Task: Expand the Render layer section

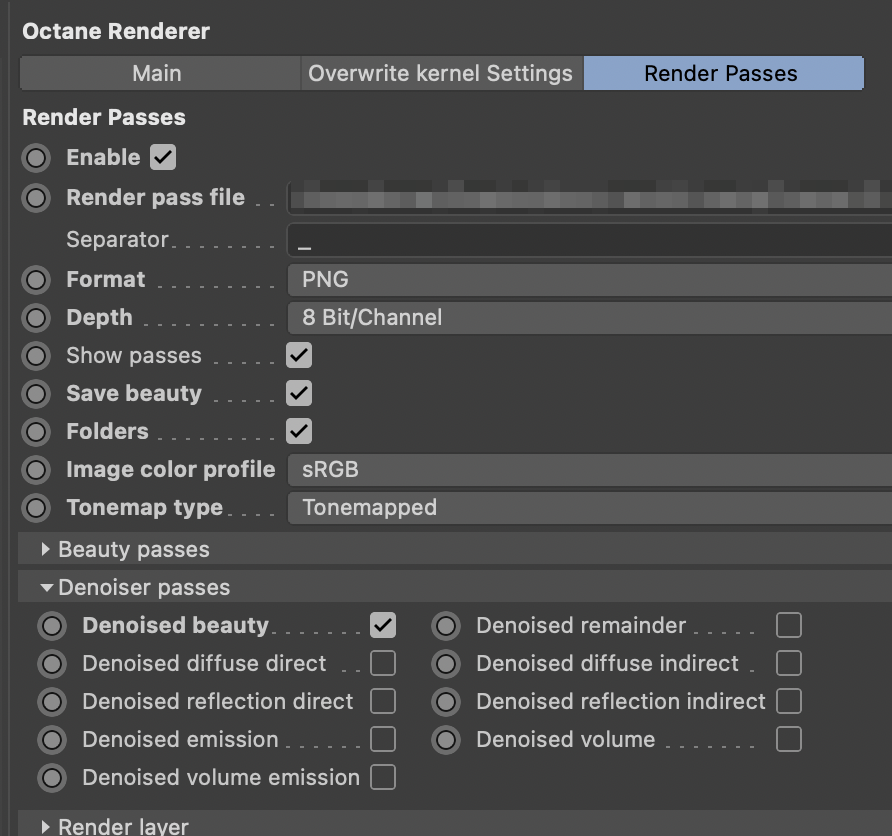Action: 46,826
